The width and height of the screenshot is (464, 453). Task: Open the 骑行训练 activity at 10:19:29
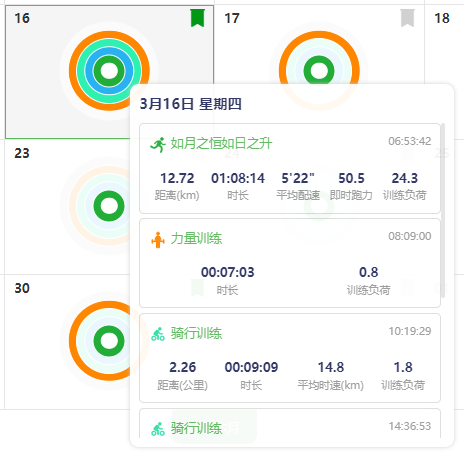tap(196, 334)
